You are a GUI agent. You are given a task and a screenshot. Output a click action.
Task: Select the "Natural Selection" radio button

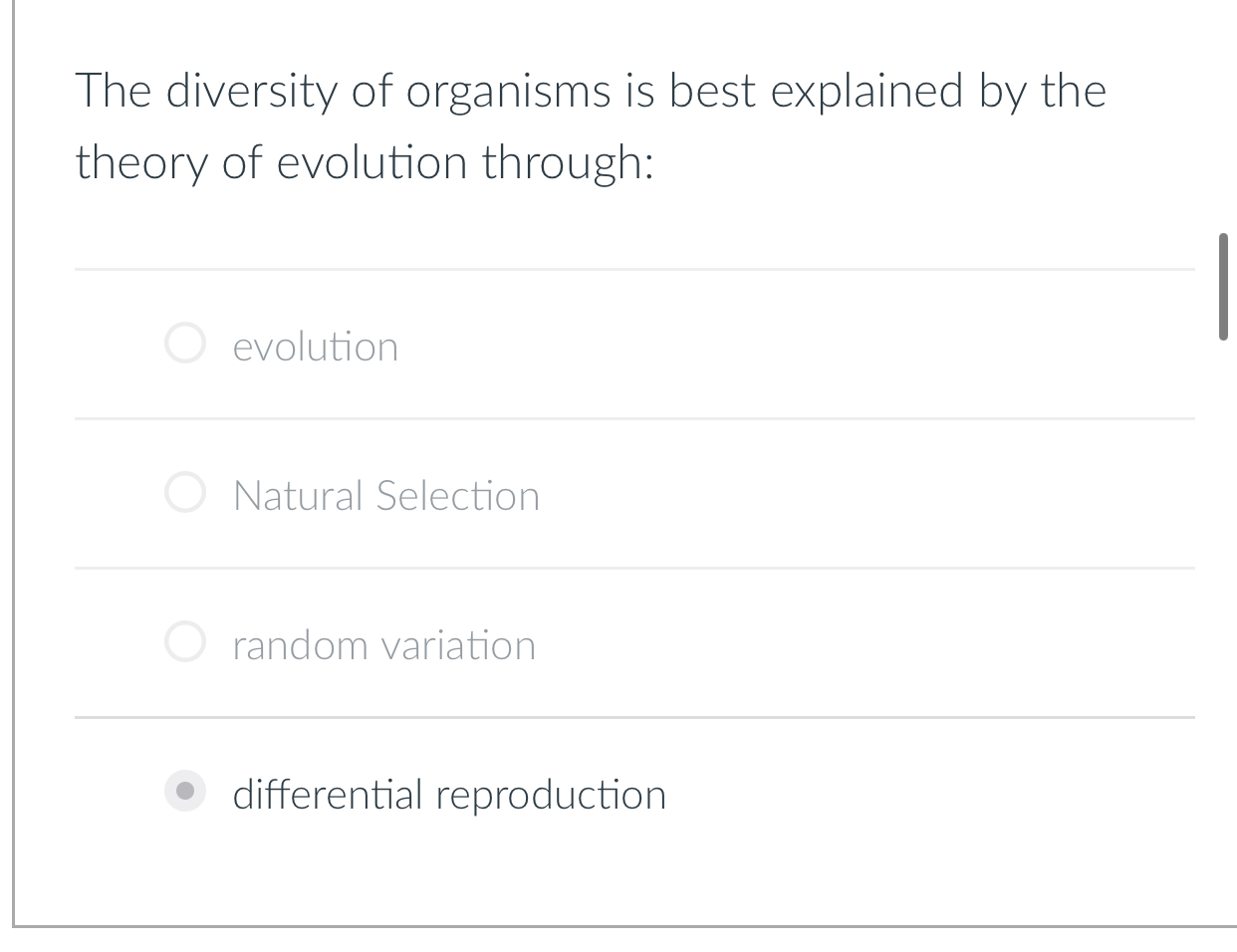click(x=185, y=494)
